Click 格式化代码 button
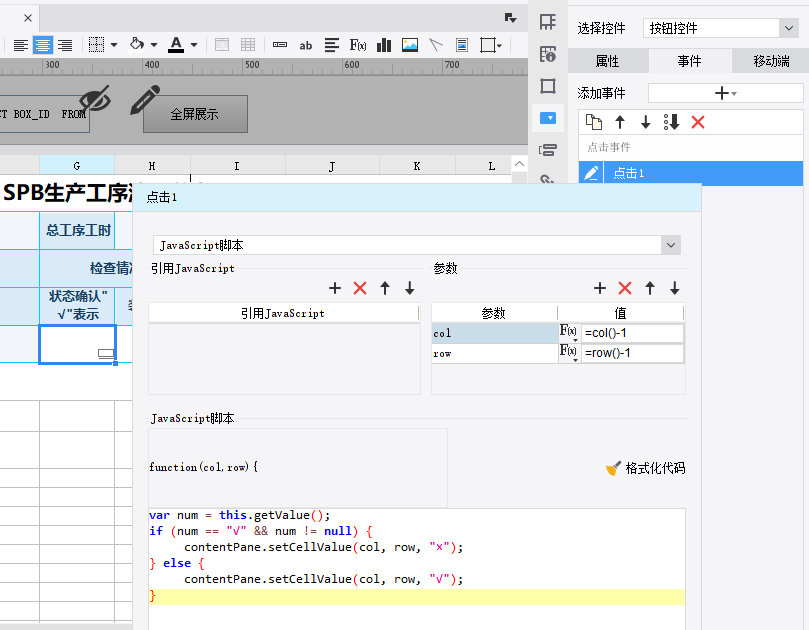The height and width of the screenshot is (630, 809). click(645, 468)
